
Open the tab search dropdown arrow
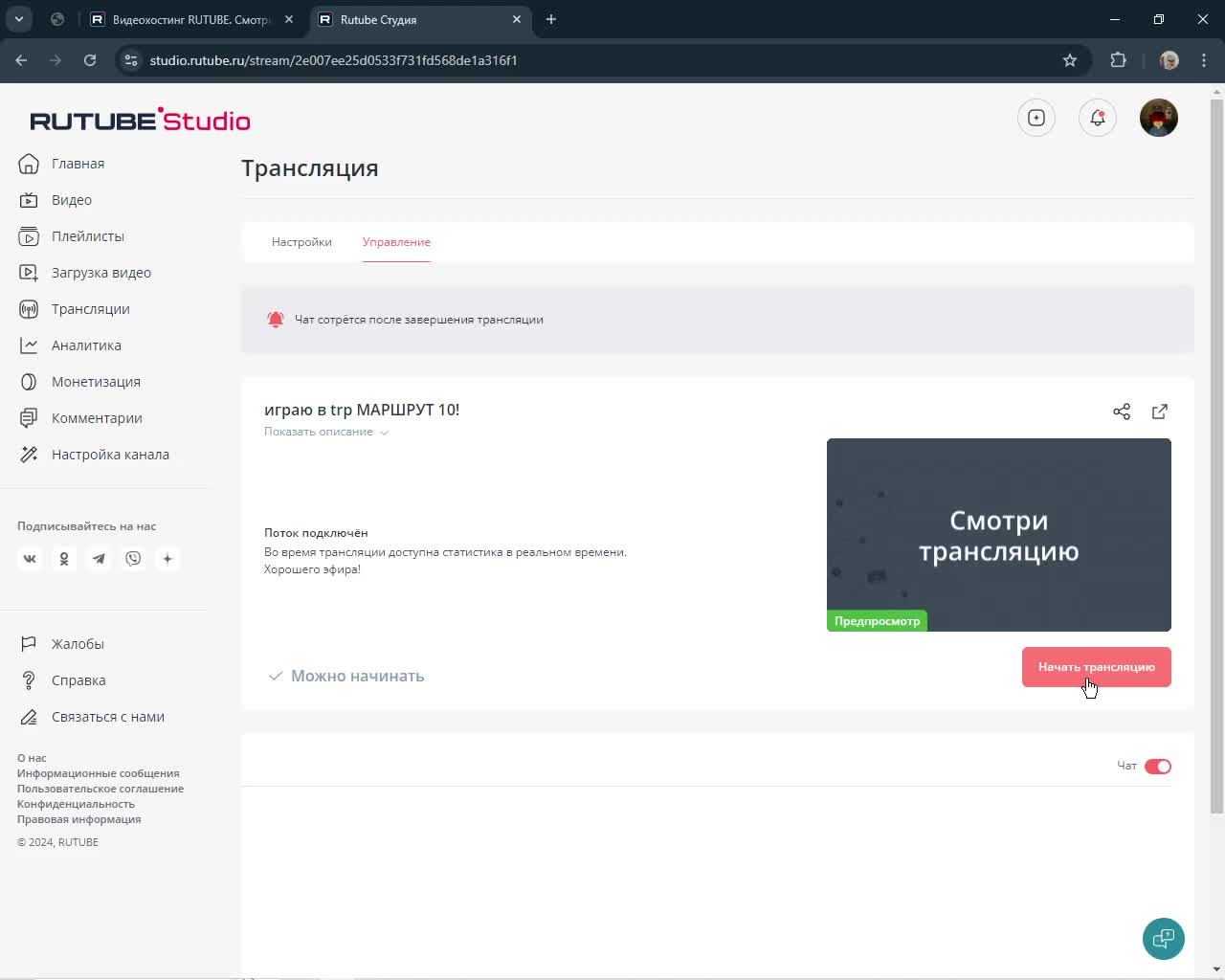click(x=19, y=19)
